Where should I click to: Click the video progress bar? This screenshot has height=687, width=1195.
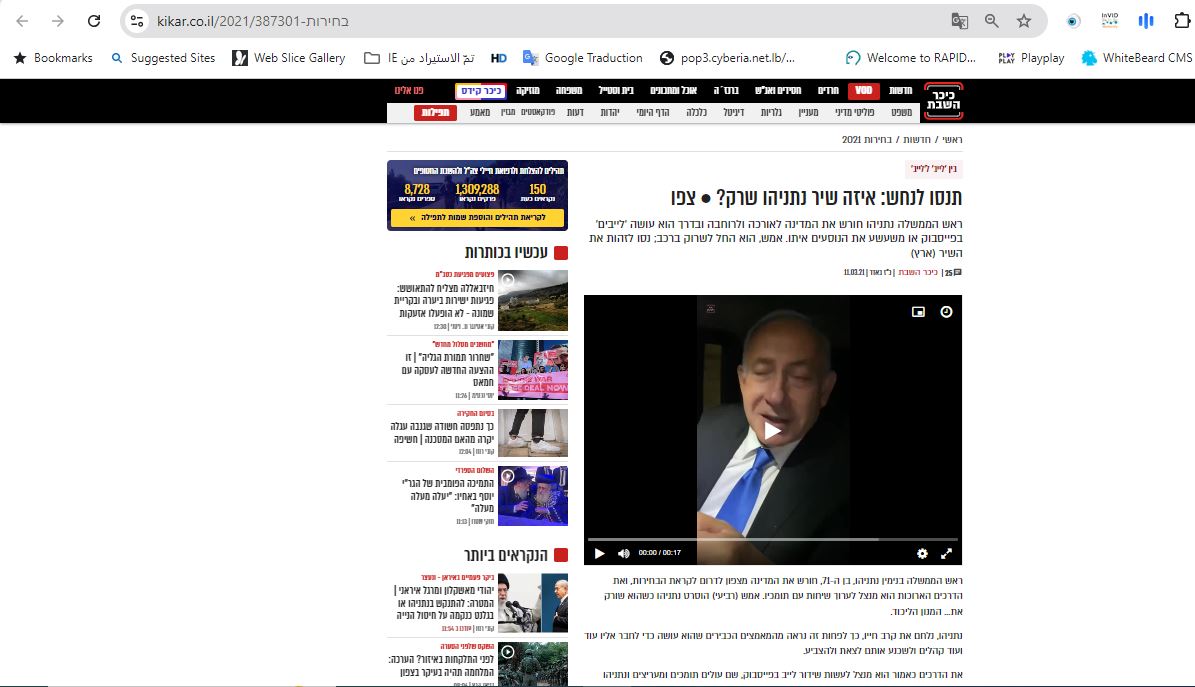pos(772,539)
